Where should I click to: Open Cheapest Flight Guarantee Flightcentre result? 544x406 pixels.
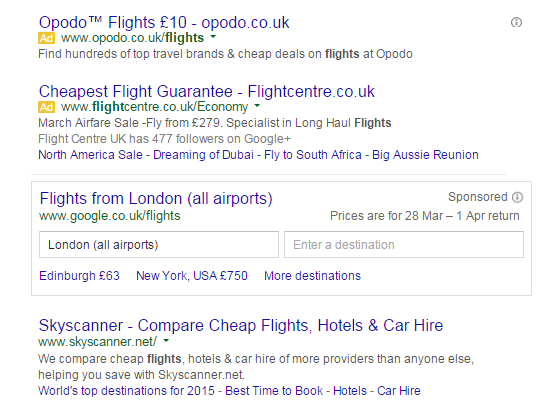pos(206,92)
